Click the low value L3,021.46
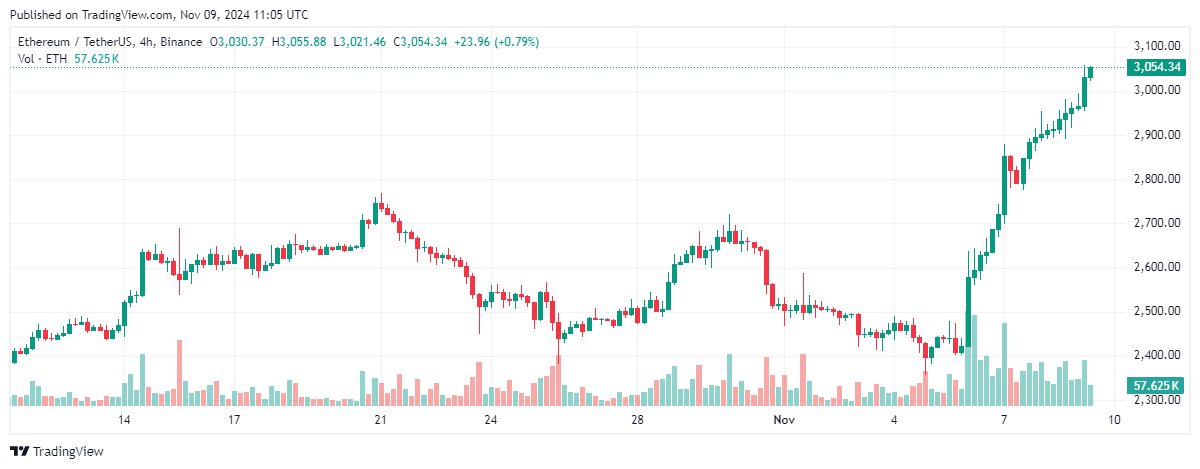 (x=360, y=42)
